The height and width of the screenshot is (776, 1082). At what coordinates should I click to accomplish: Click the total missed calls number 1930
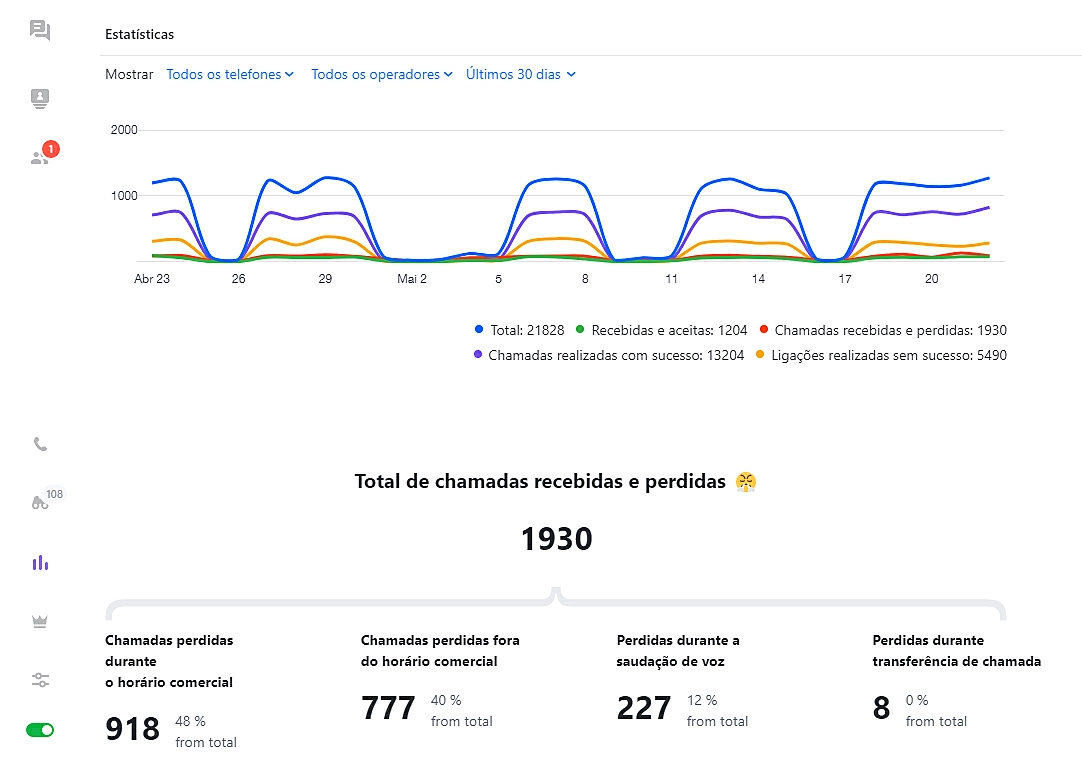click(x=555, y=538)
